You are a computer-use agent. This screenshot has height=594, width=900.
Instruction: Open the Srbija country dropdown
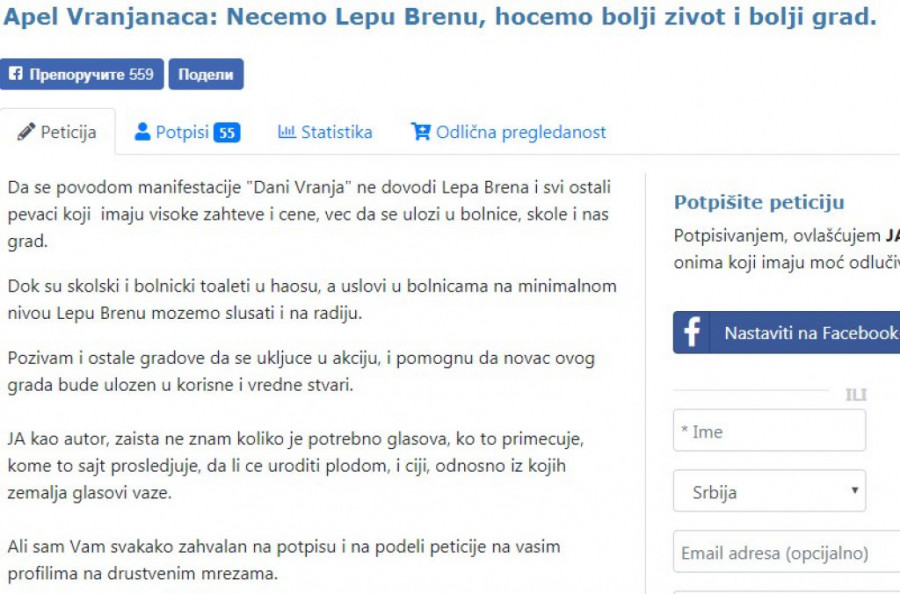[769, 491]
